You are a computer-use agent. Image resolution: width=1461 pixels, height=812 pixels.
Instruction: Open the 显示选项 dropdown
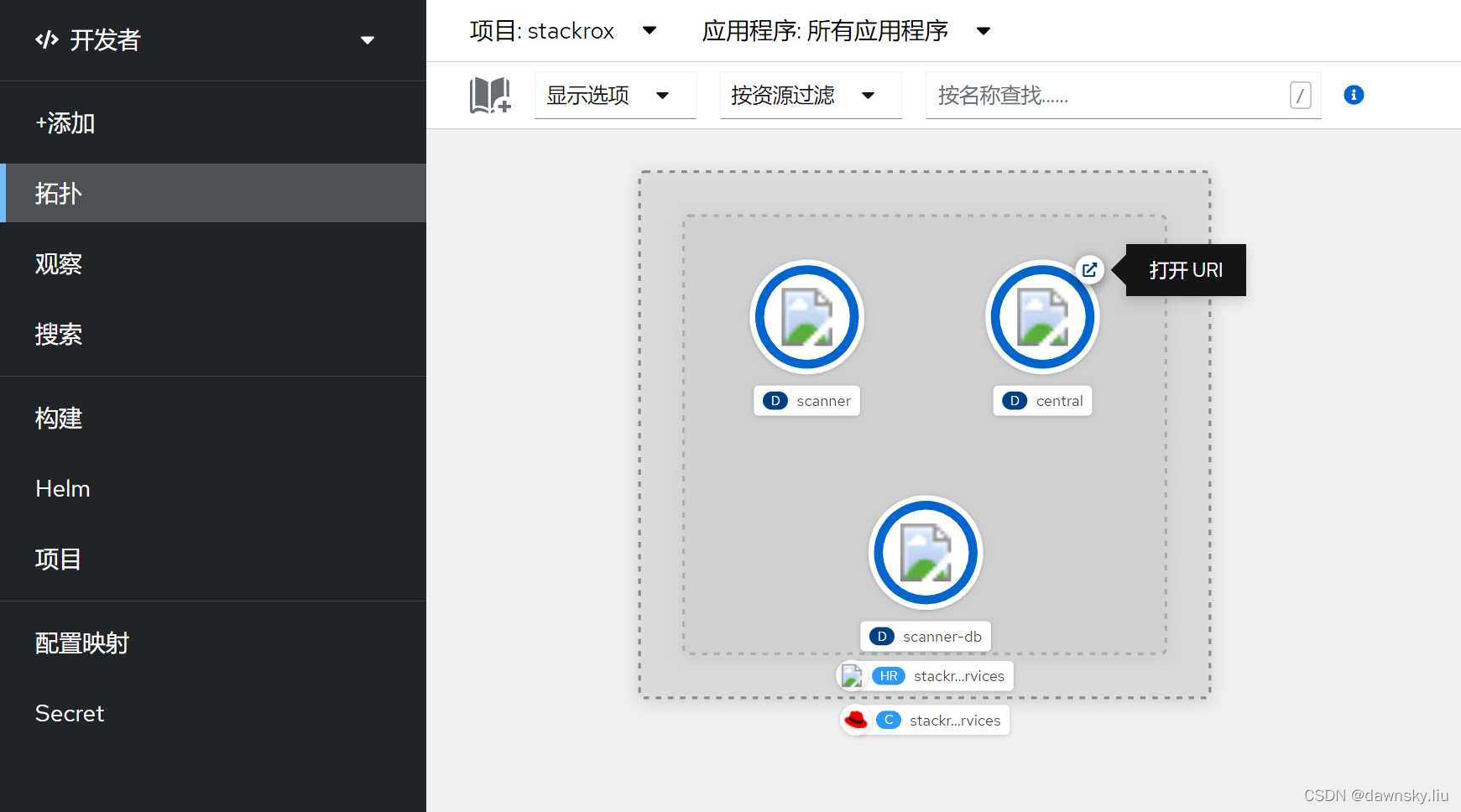615,95
